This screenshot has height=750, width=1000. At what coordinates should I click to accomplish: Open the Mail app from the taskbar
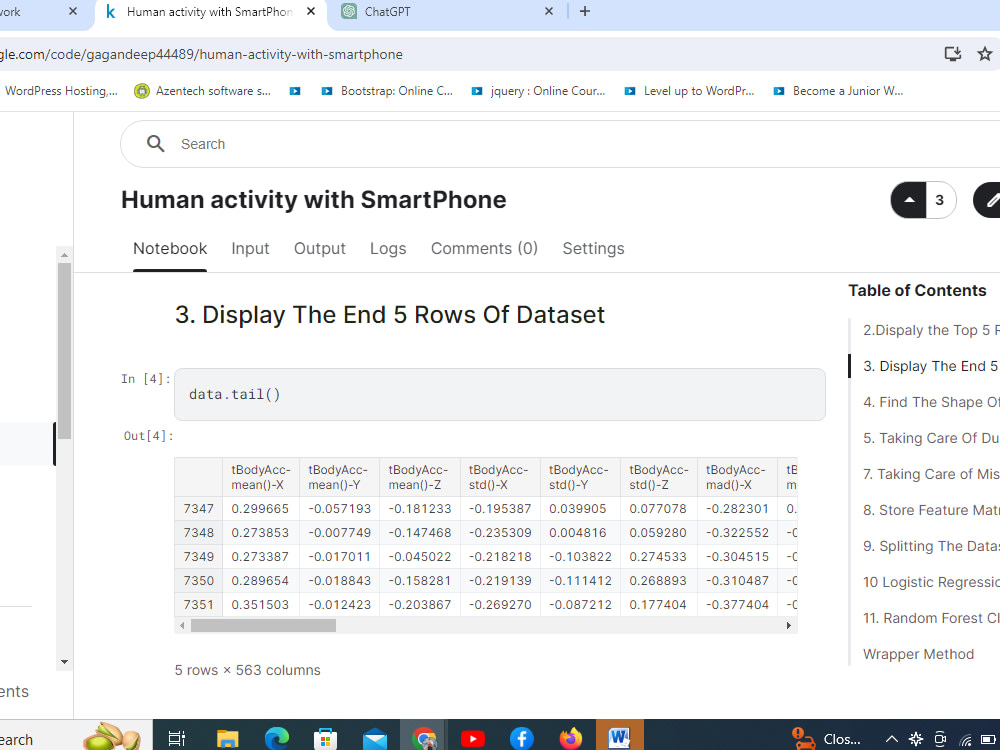pyautogui.click(x=374, y=739)
